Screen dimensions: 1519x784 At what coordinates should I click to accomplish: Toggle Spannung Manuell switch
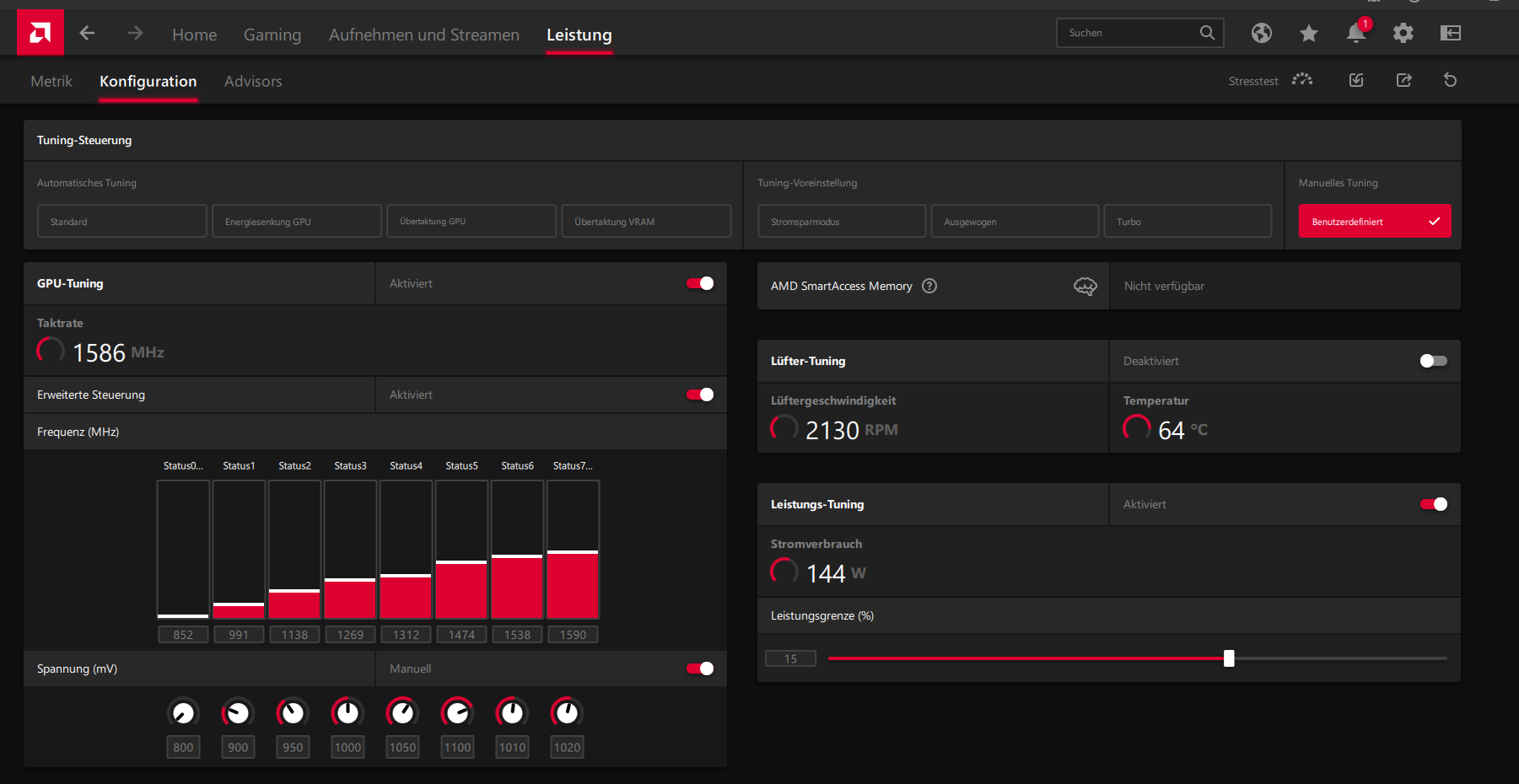pyautogui.click(x=700, y=669)
